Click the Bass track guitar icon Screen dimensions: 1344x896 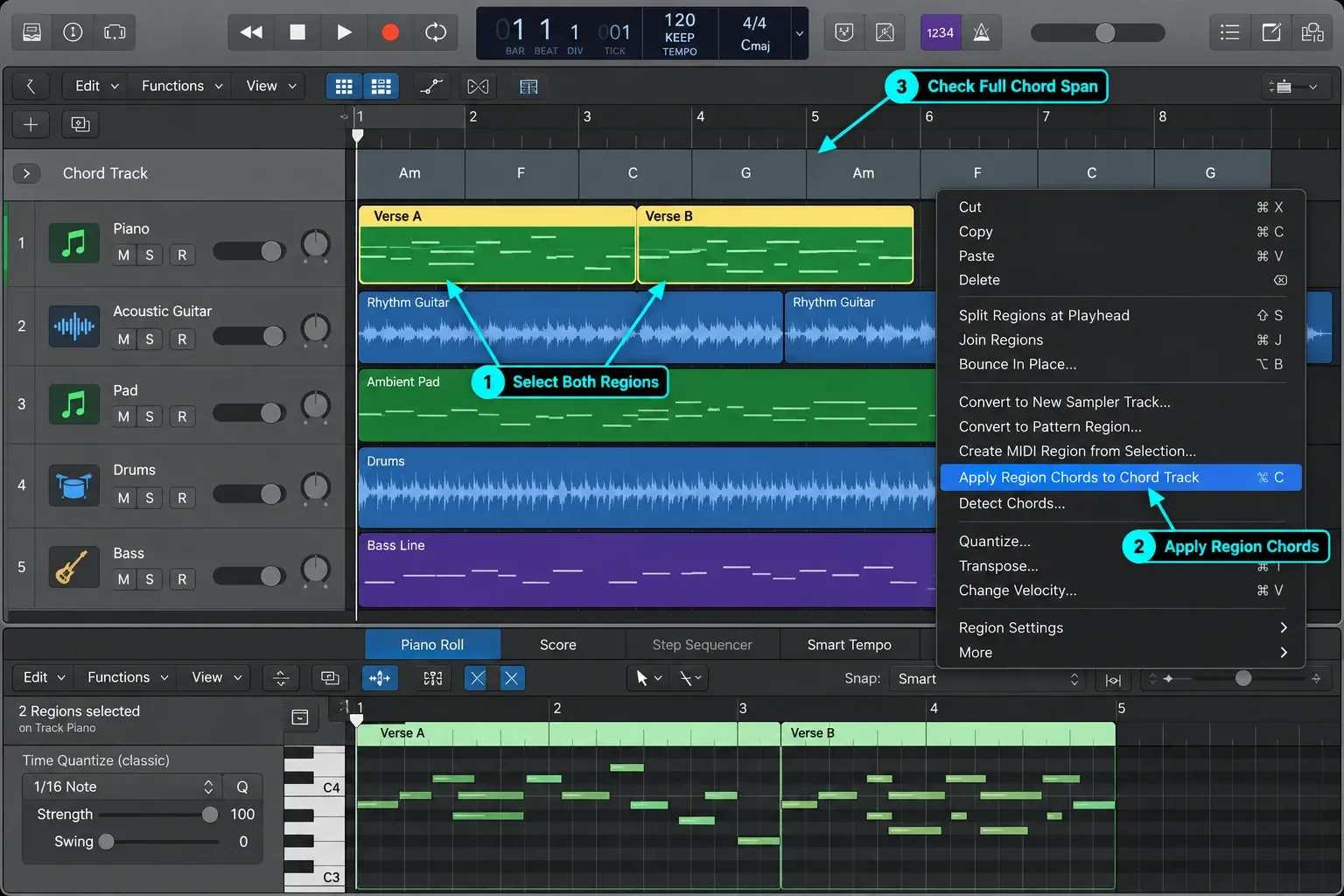[73, 567]
